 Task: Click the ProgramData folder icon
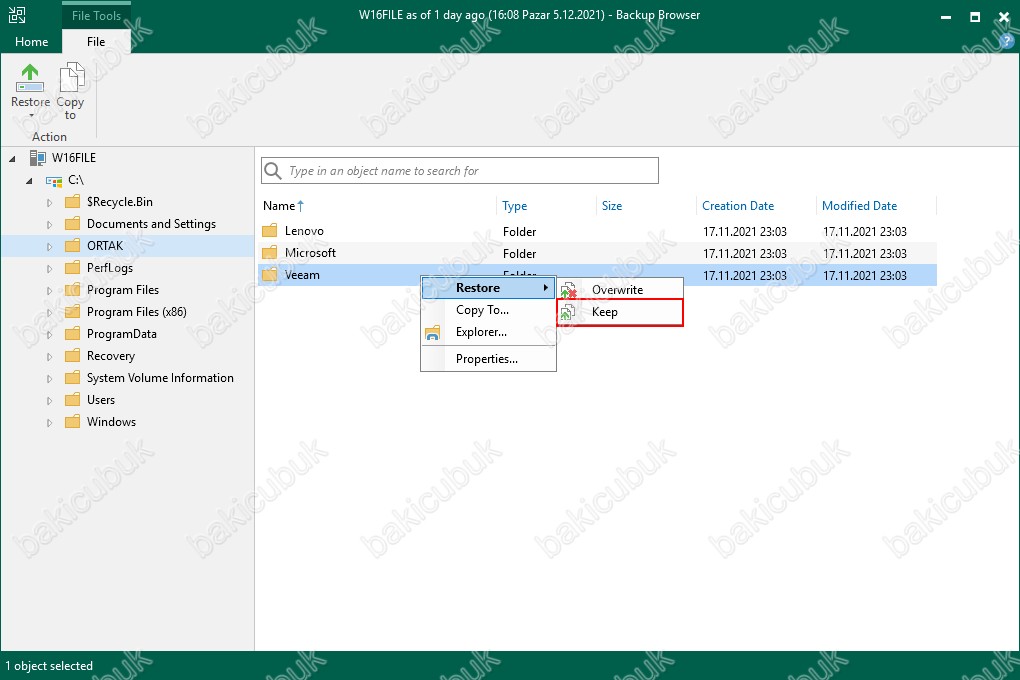click(x=73, y=334)
